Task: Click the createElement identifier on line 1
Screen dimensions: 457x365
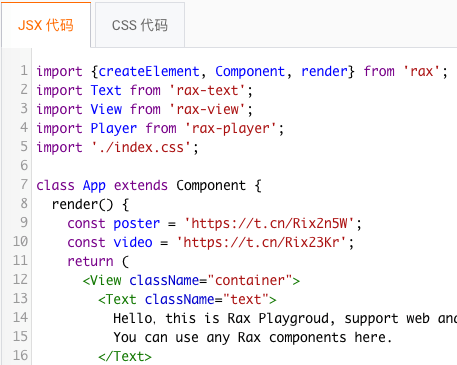Action: 149,71
